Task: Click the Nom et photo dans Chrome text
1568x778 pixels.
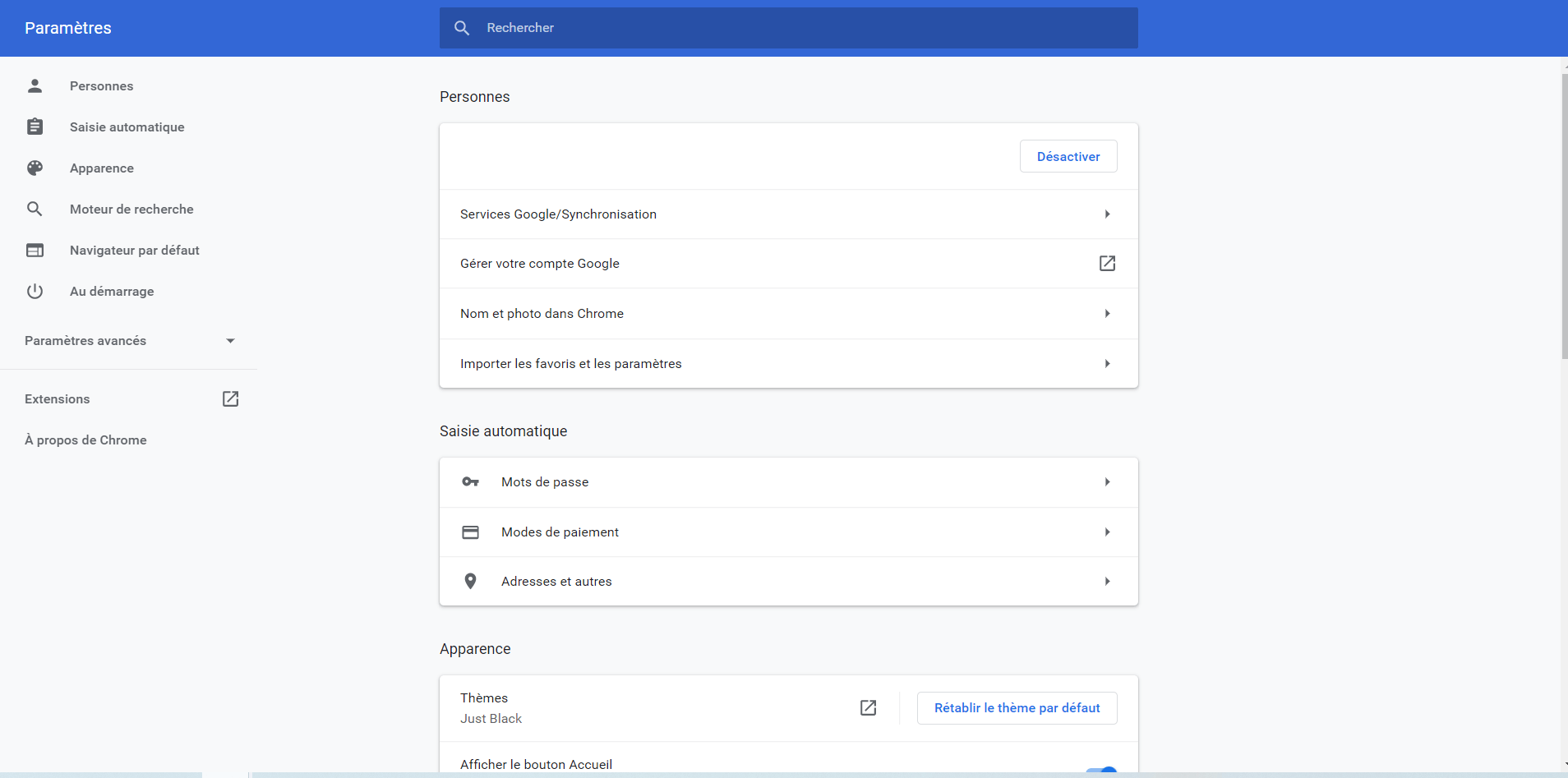Action: pos(542,313)
